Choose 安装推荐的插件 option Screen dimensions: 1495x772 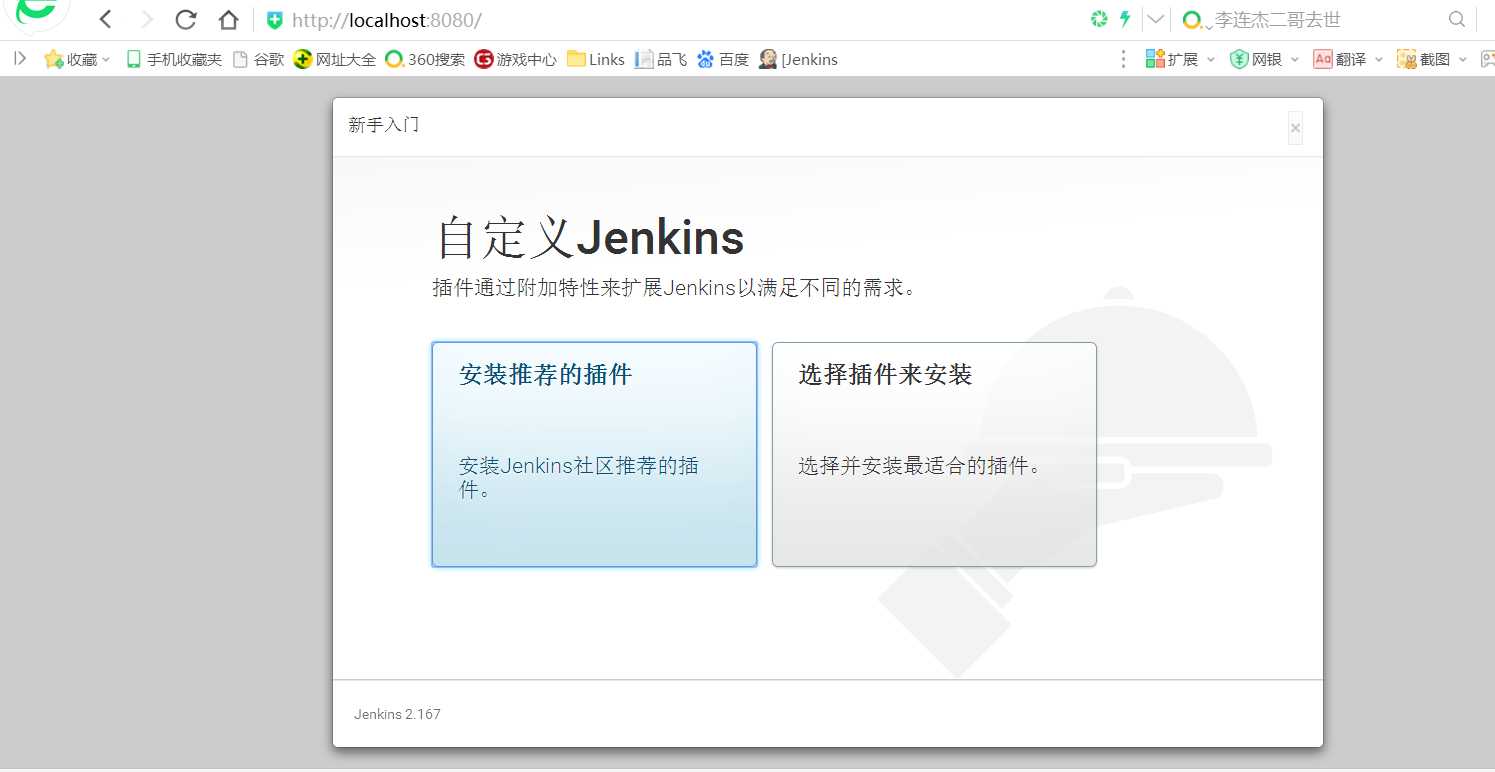[594, 454]
